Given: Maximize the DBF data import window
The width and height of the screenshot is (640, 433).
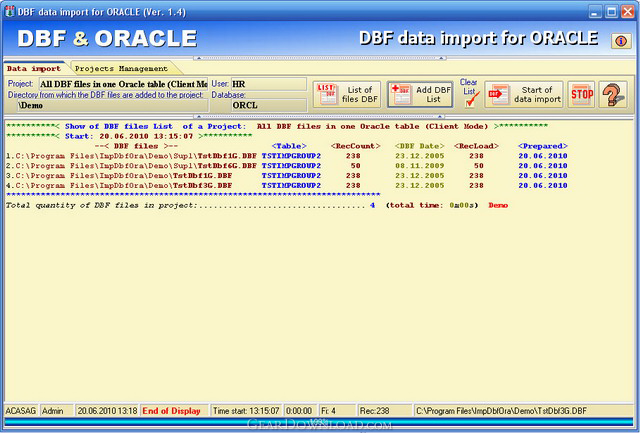Looking at the screenshot, I should pyautogui.click(x=611, y=11).
